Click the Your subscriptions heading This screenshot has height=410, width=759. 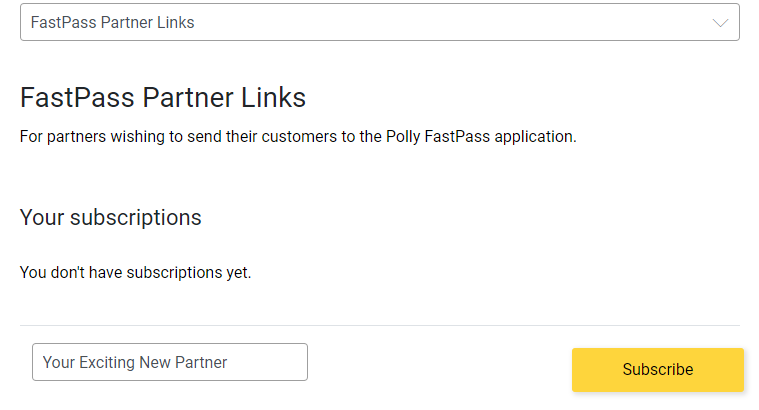(x=110, y=217)
